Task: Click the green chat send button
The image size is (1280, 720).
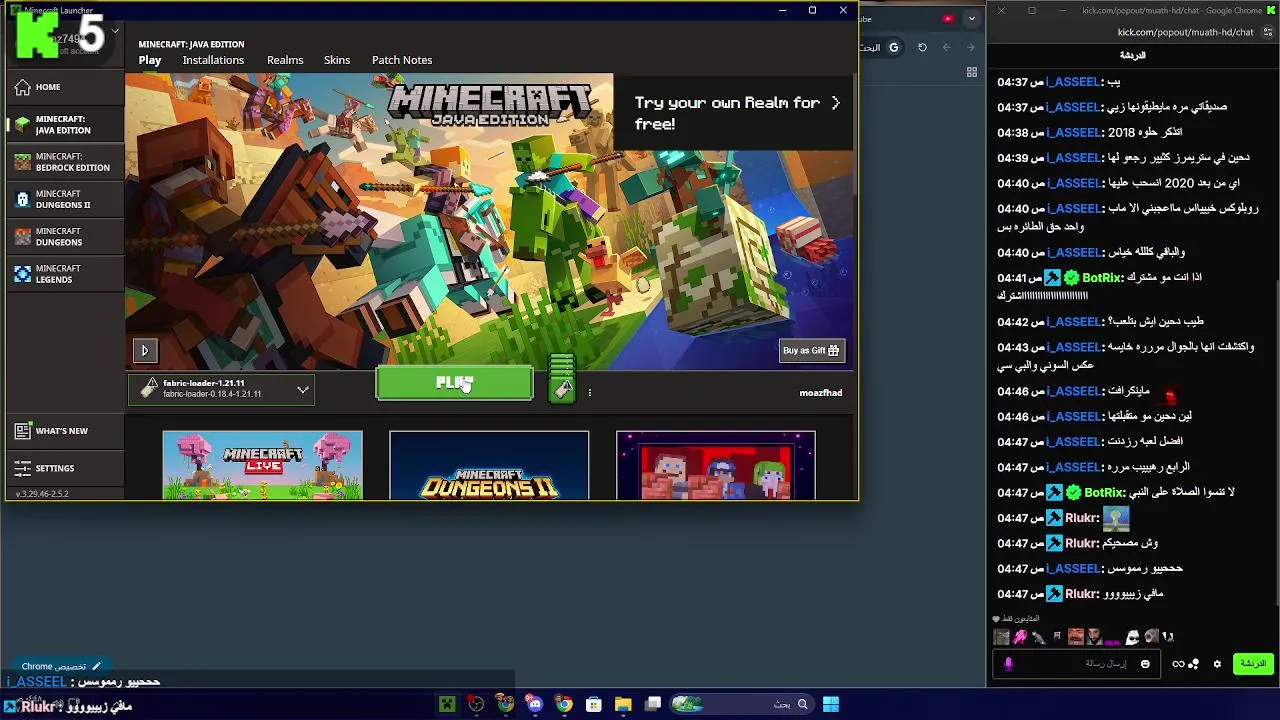Action: click(1253, 664)
